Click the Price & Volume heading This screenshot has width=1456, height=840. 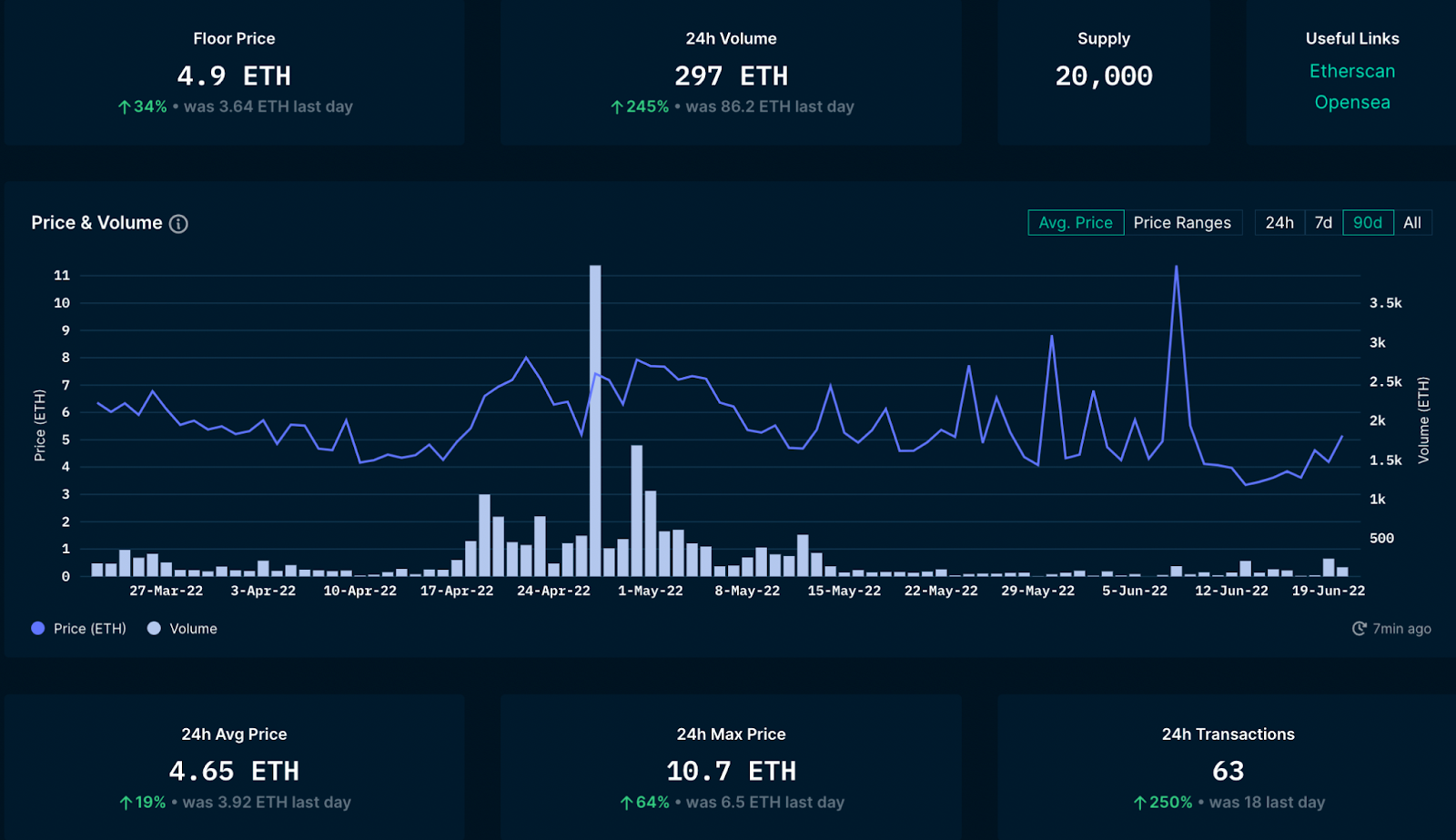click(x=96, y=223)
